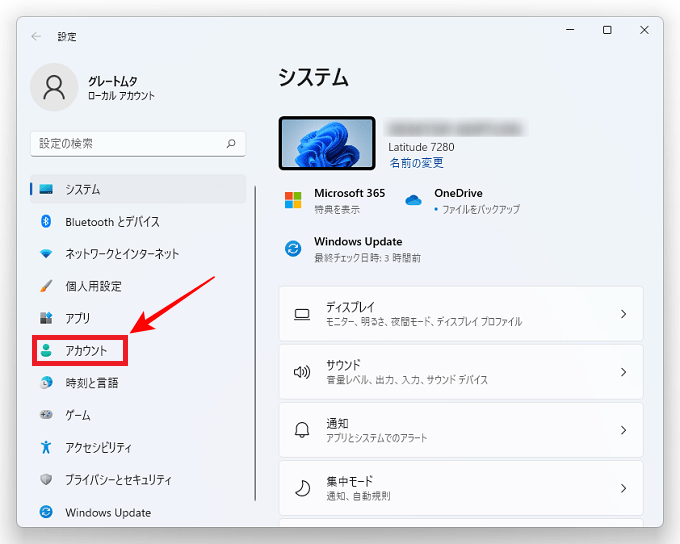
Task: Click Microsoft 365 特典を表示 text
Action: tap(337, 210)
